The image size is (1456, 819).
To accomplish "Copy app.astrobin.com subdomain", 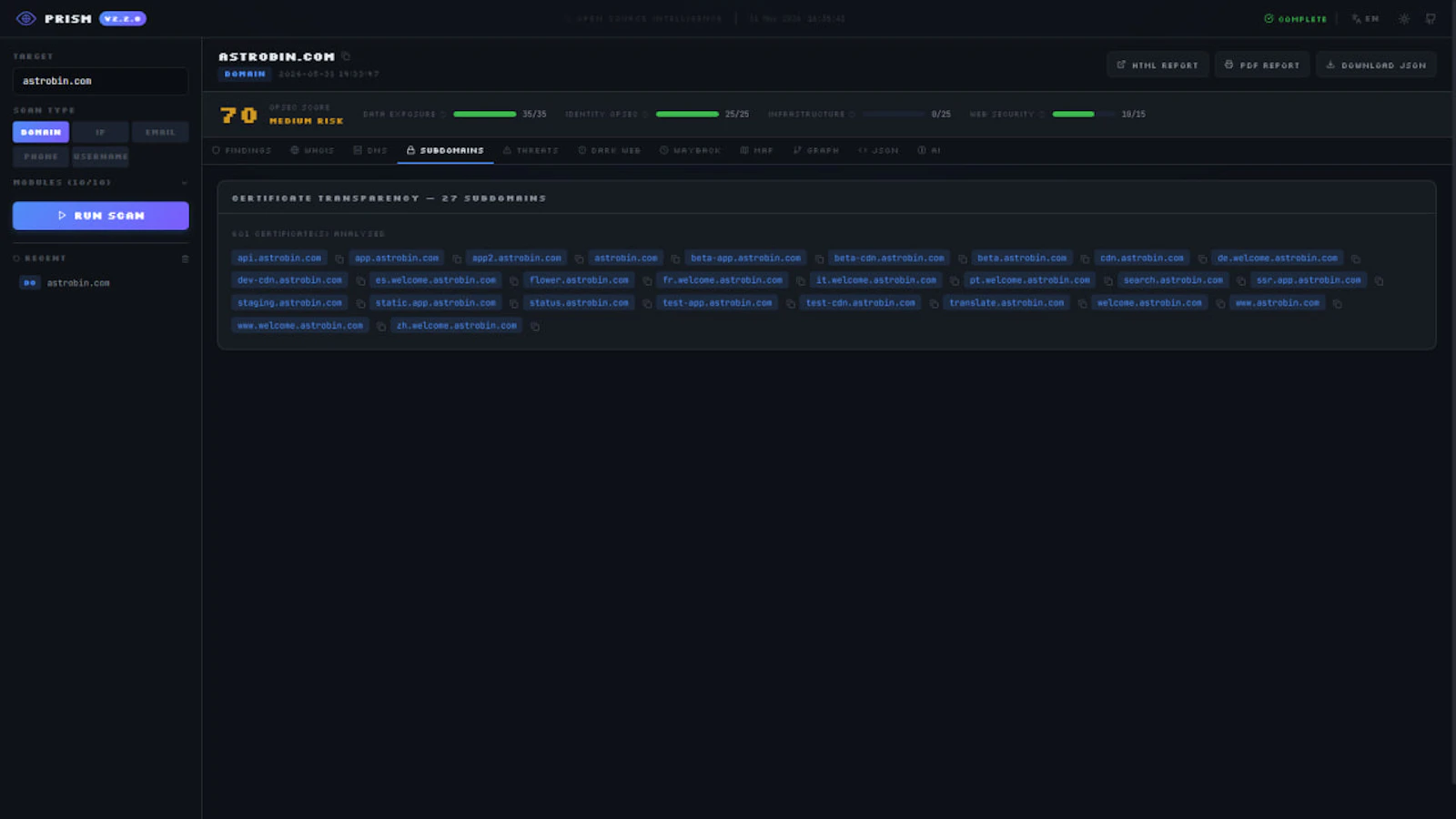I will tap(457, 259).
